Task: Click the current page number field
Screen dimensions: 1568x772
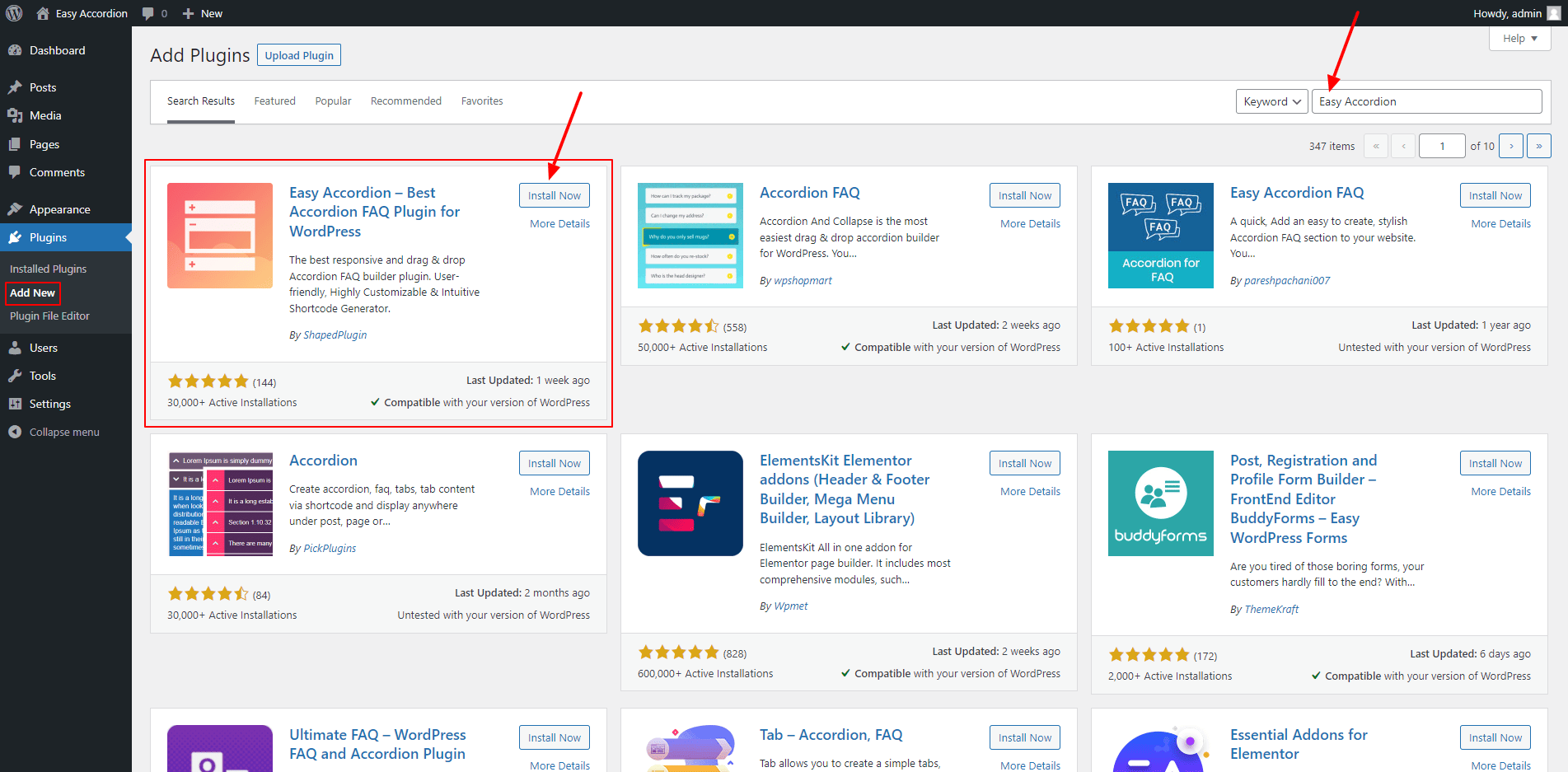Action: (1442, 146)
